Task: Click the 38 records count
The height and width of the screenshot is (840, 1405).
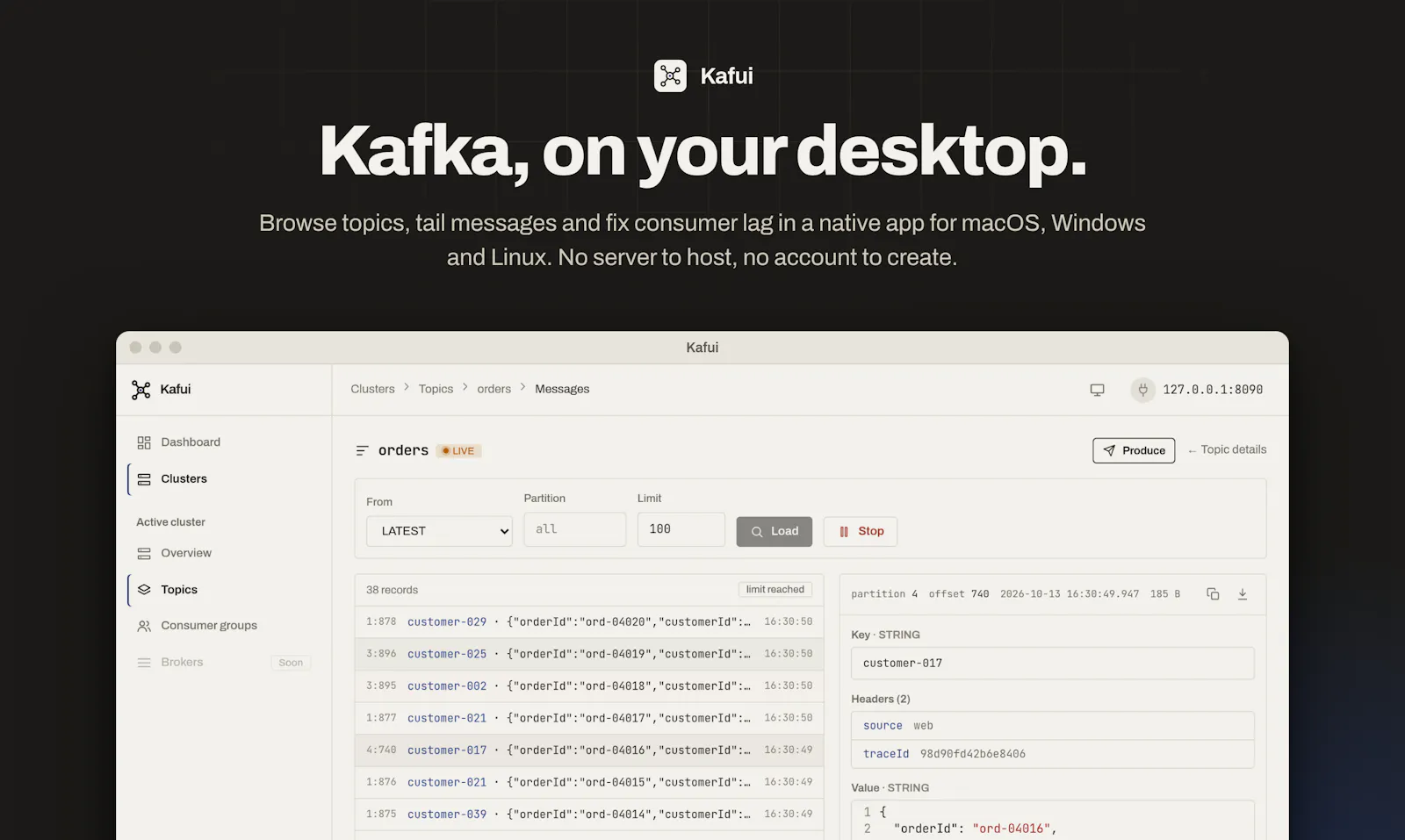Action: 392,590
